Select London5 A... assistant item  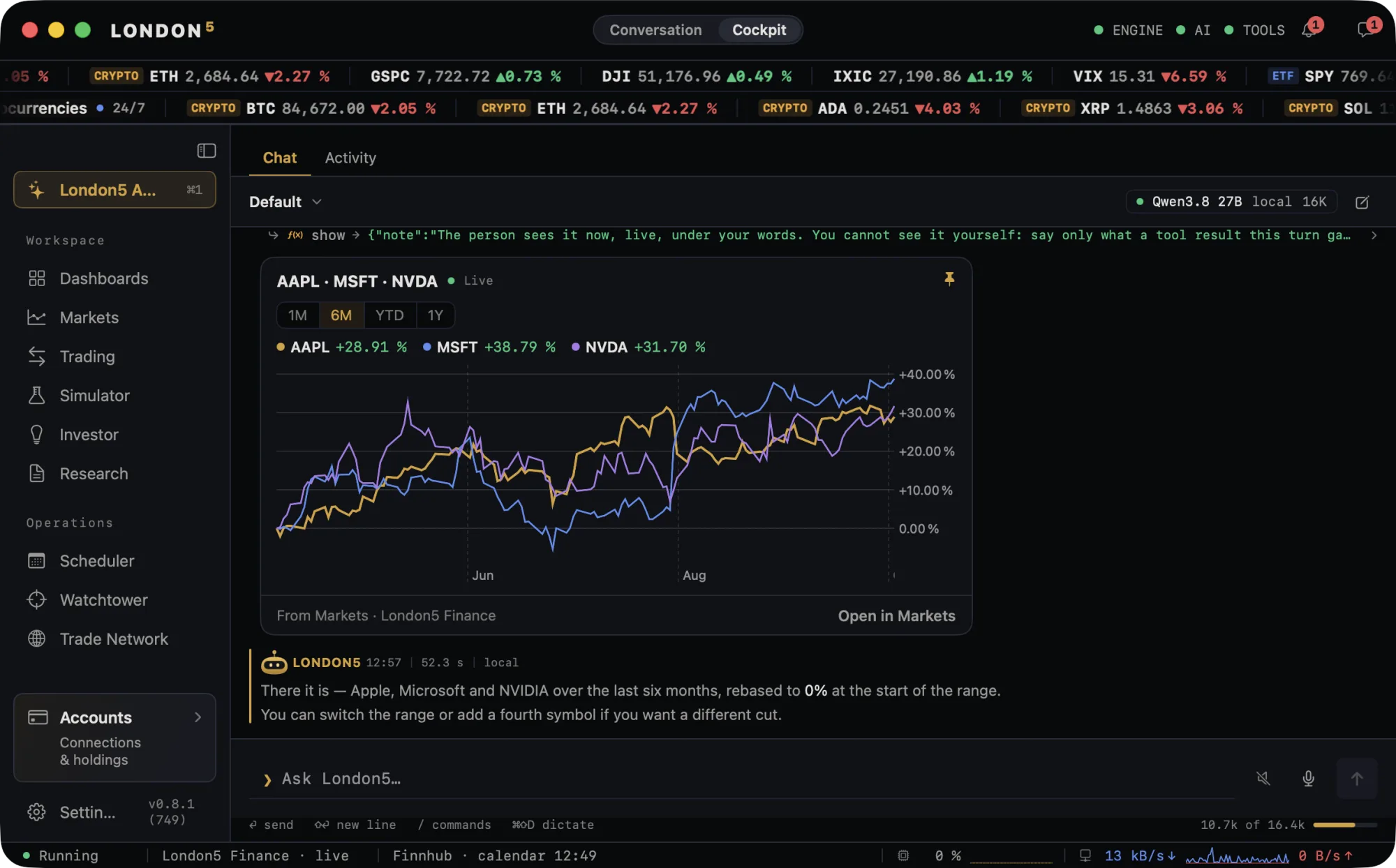(114, 190)
